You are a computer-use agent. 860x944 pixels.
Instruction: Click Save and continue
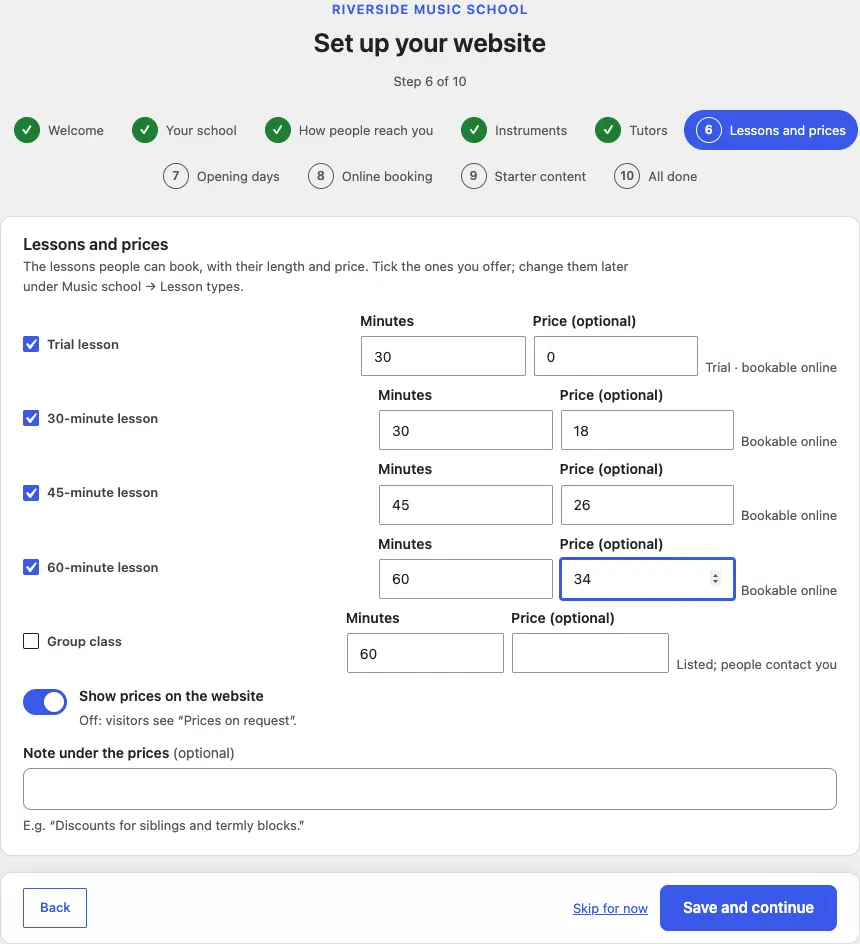click(x=748, y=908)
